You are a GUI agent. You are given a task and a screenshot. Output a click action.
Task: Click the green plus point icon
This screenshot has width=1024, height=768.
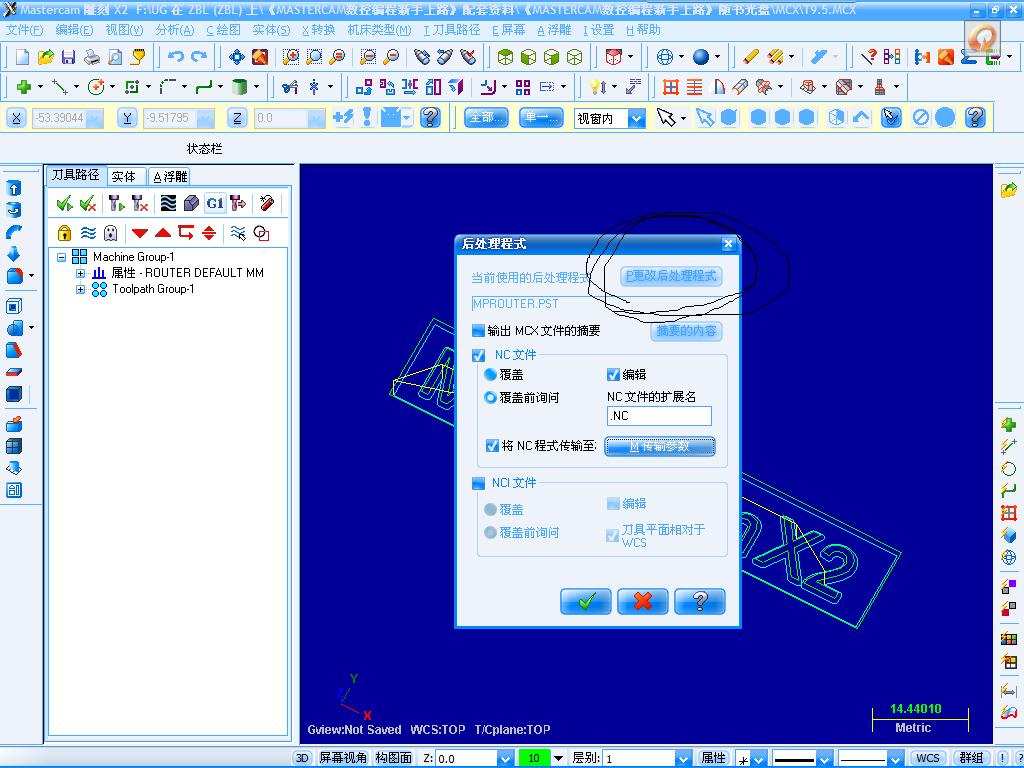coord(24,86)
